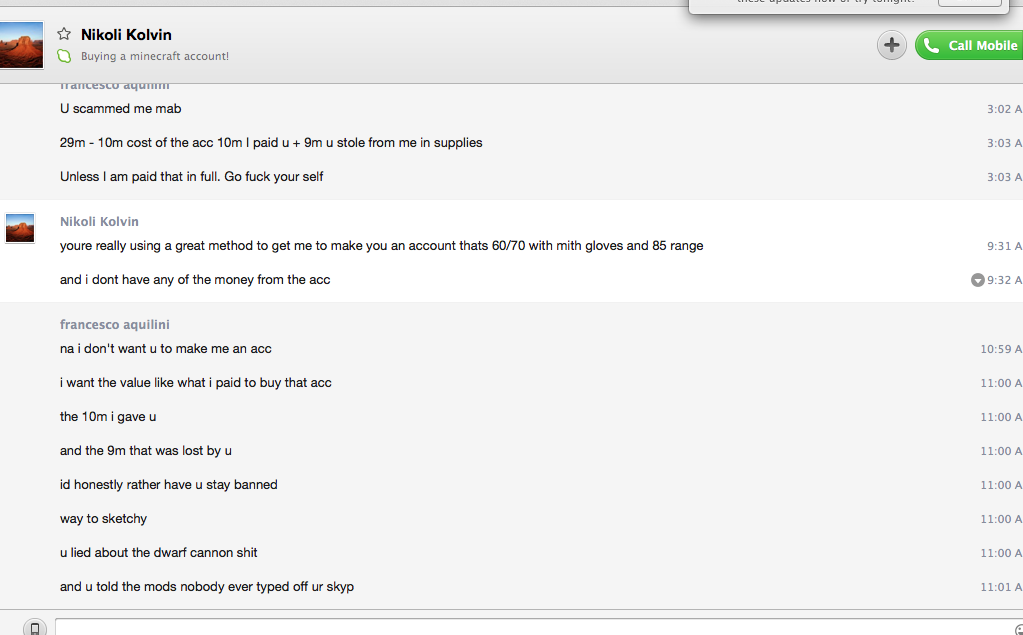1023x635 pixels.
Task: Select the "id honestly rather have u stay banned" message
Action: [168, 485]
